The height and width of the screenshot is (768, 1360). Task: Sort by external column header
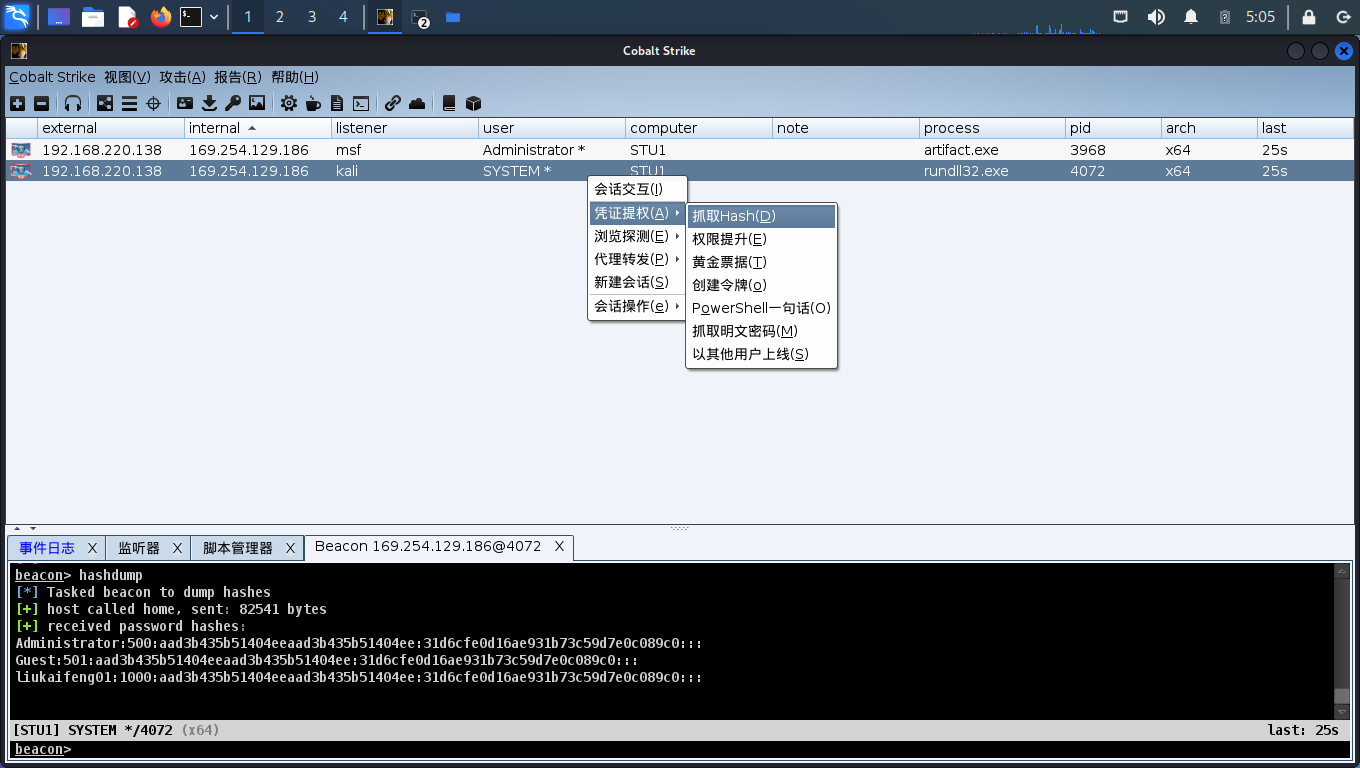111,128
